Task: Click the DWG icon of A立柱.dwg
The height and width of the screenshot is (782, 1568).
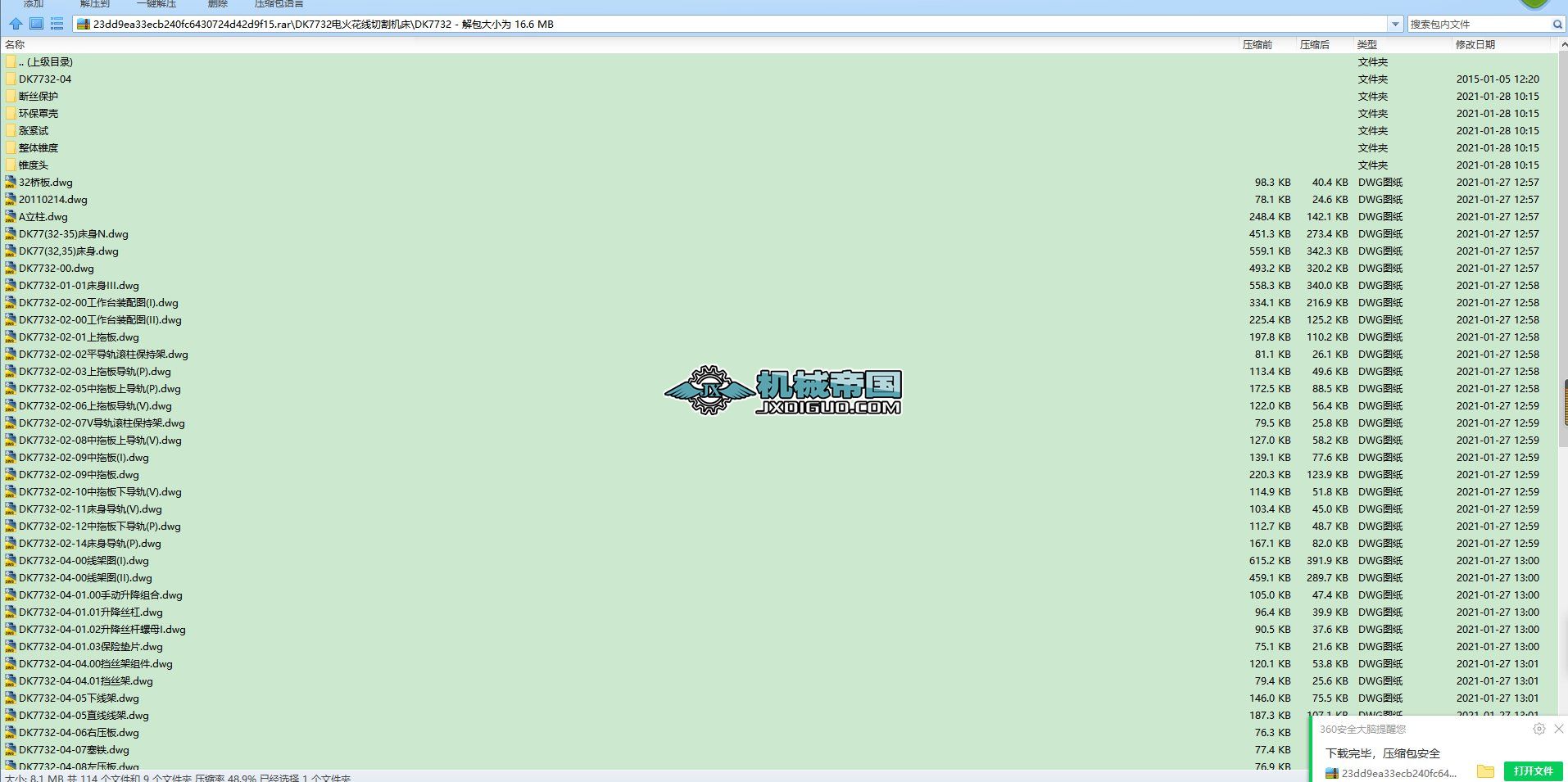Action: [x=11, y=217]
